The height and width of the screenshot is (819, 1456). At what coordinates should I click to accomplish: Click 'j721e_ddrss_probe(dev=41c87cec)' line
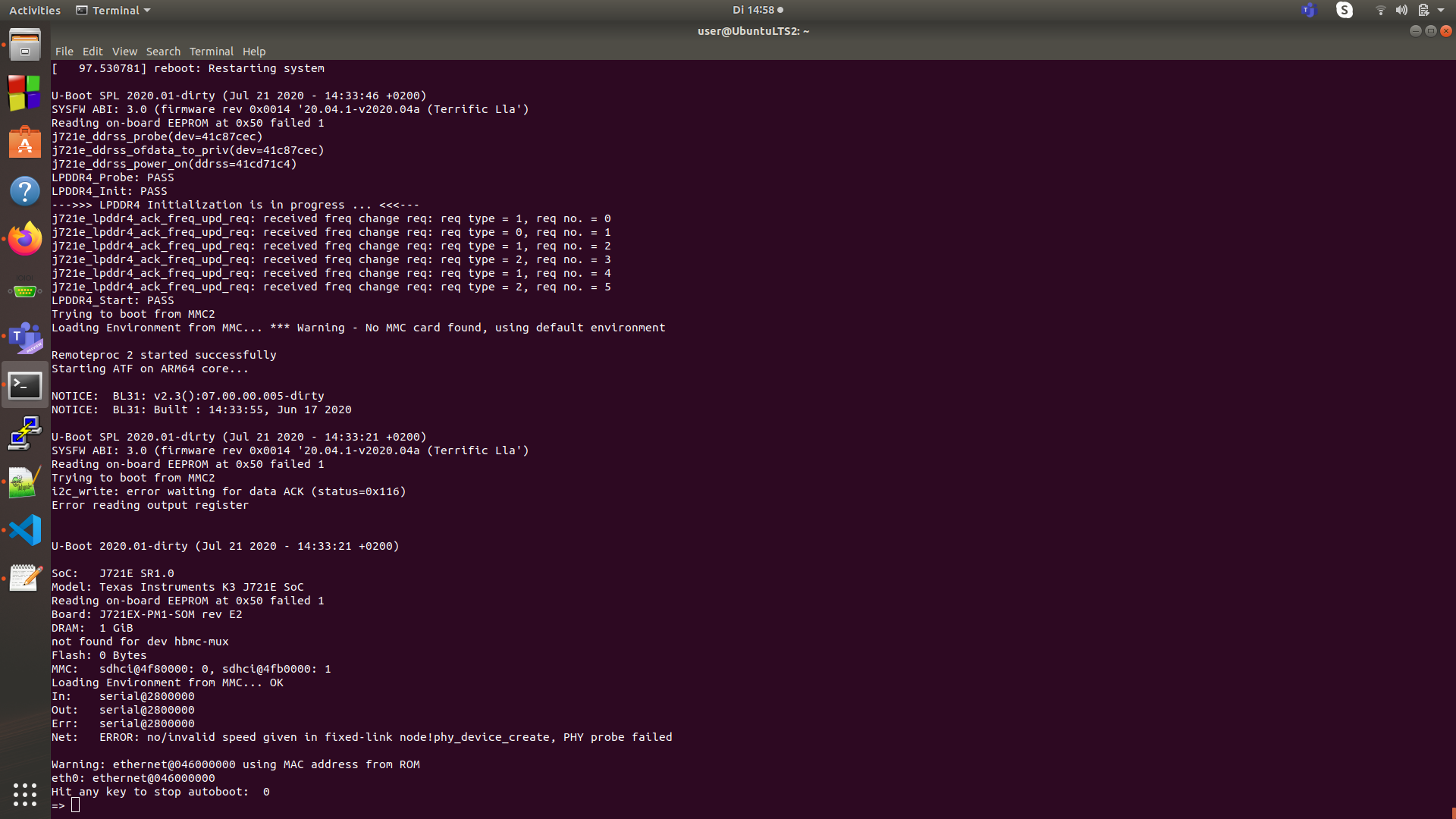[157, 136]
